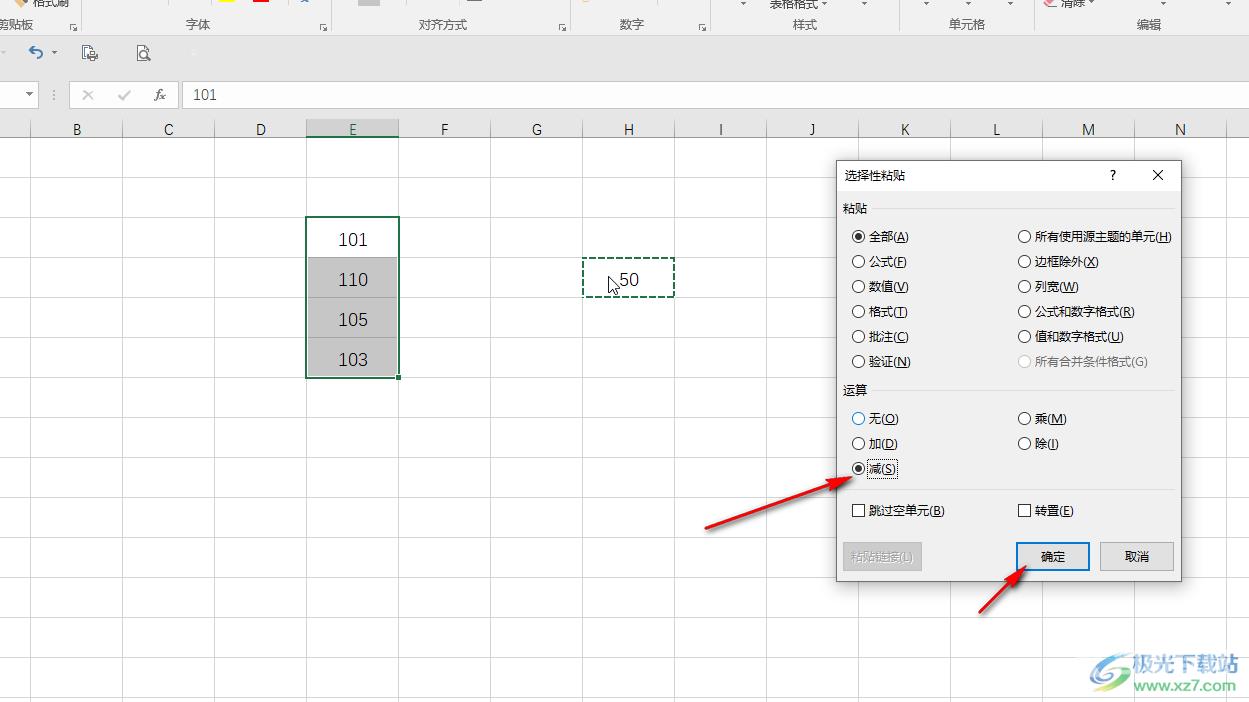This screenshot has height=702, width=1249.
Task: Select the 公式(F) paste option
Action: point(879,262)
